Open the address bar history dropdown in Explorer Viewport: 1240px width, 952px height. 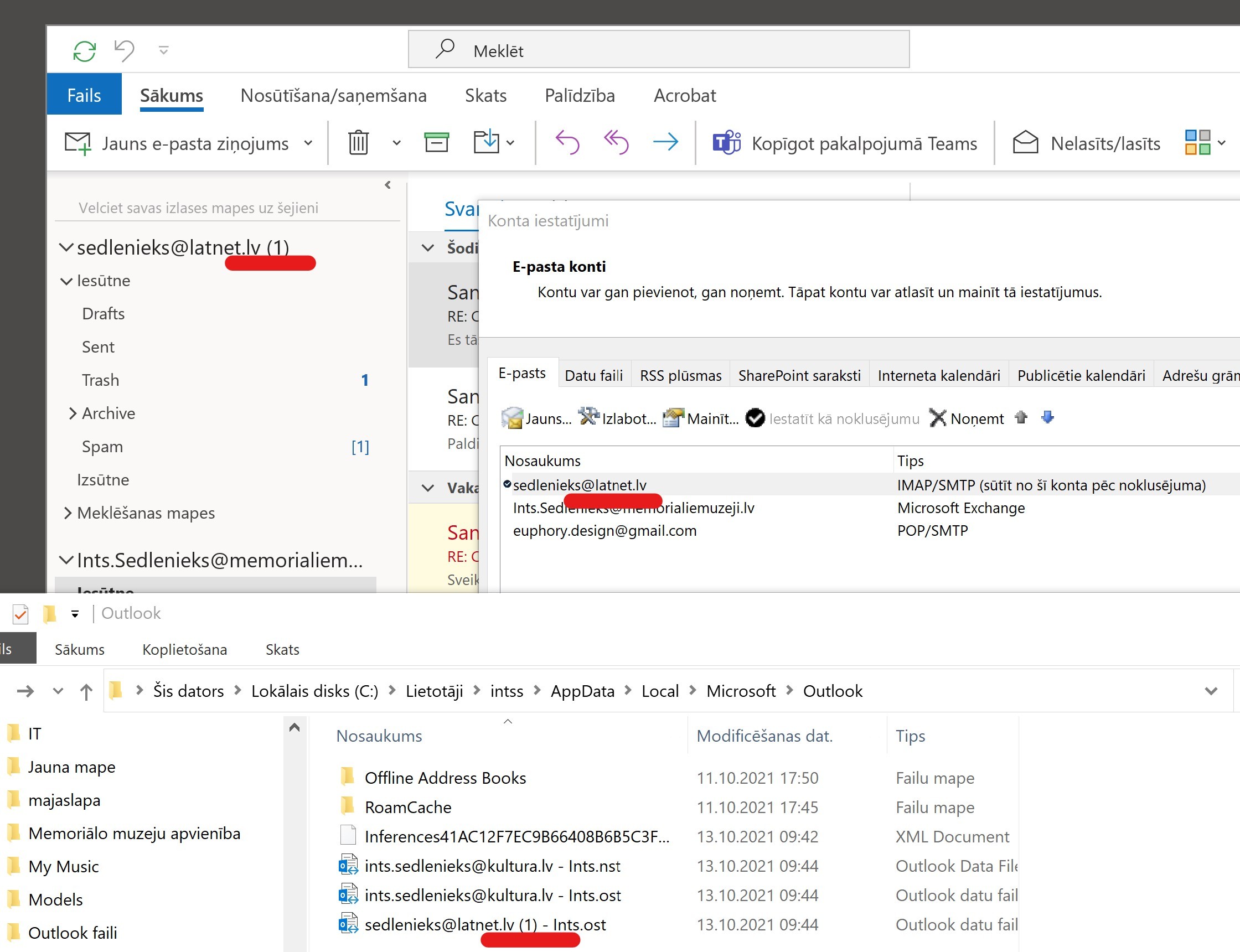[1211, 691]
